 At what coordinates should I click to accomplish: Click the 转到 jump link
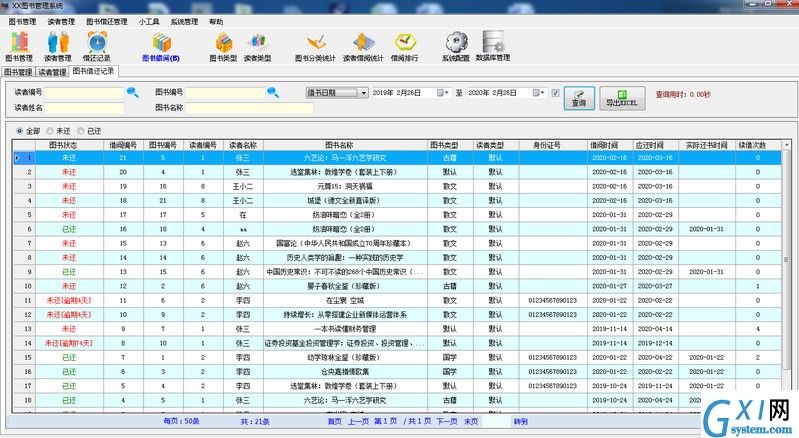pos(520,422)
